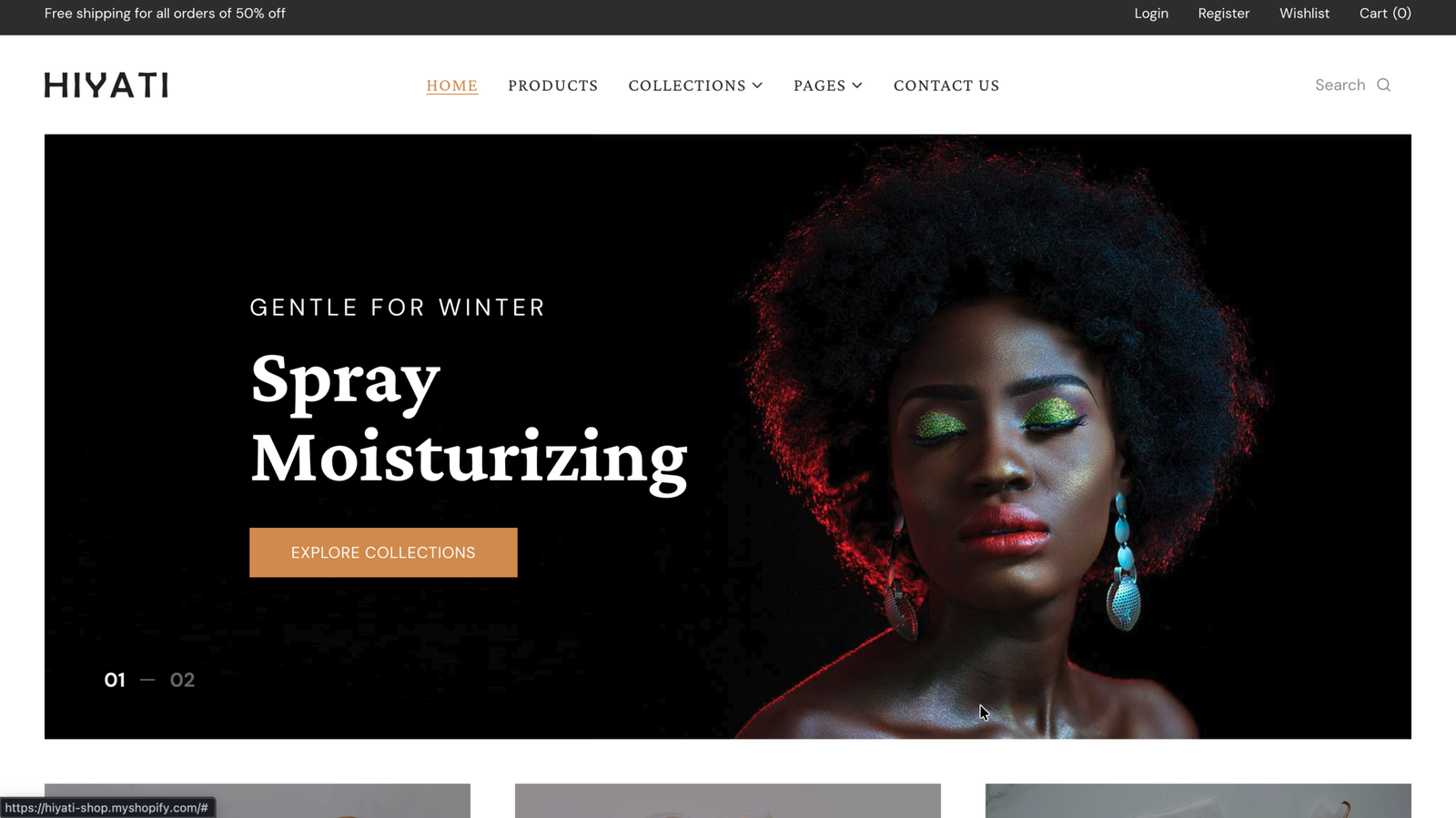This screenshot has height=818, width=1456.
Task: Open the Products menu item
Action: point(553,86)
